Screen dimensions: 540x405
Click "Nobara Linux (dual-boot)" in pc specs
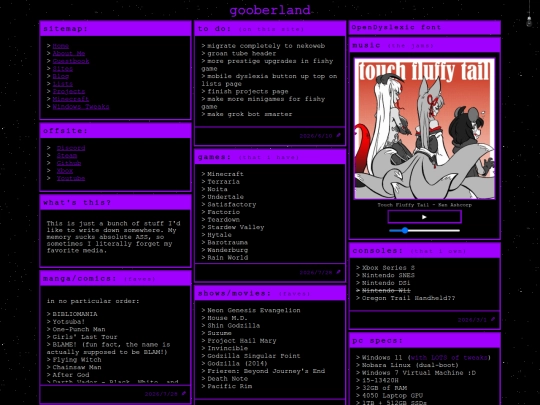point(410,365)
